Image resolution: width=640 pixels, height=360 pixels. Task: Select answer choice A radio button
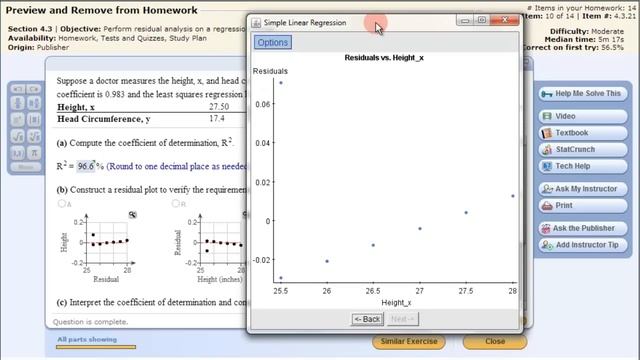point(62,203)
